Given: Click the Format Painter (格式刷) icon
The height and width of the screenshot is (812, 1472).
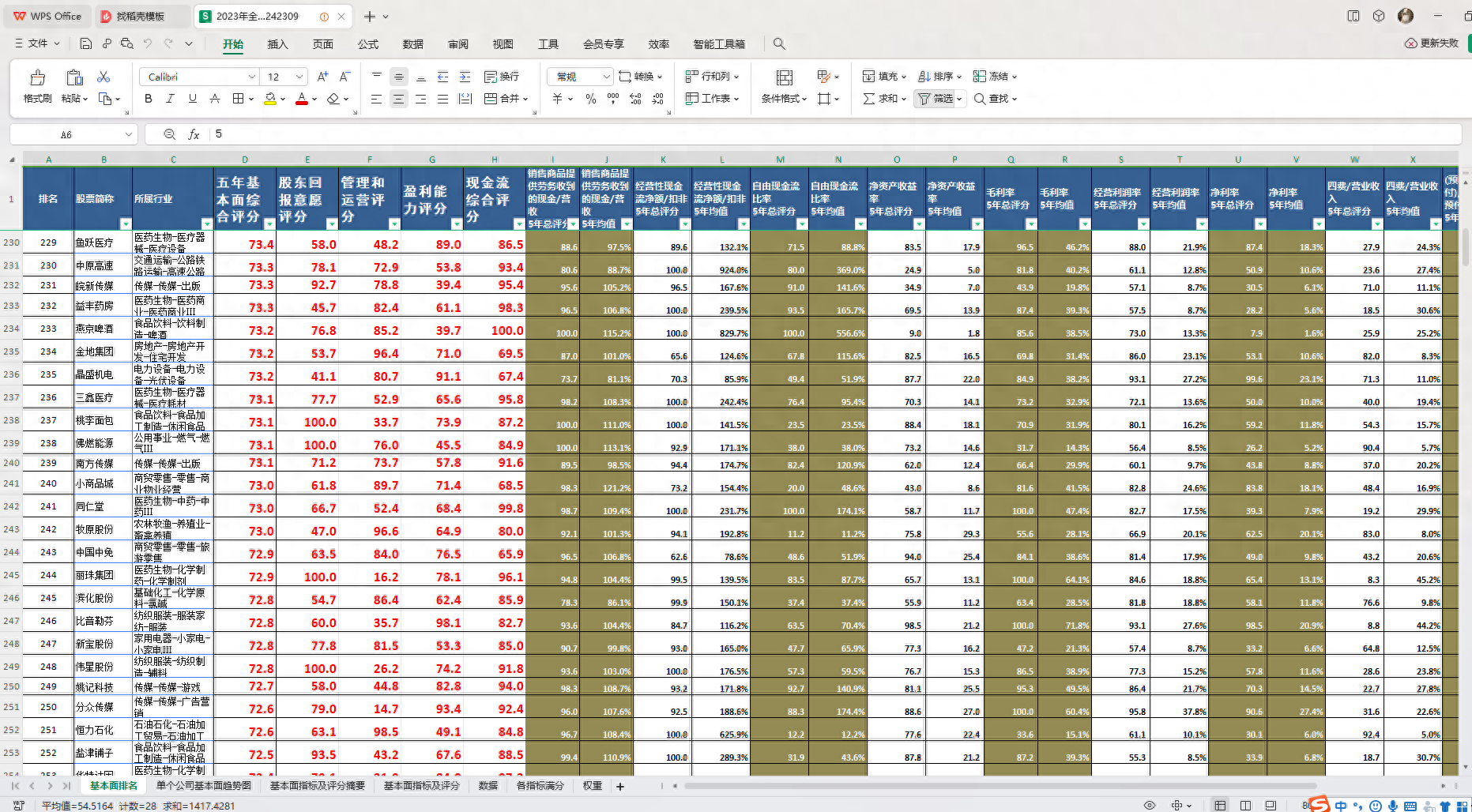Looking at the screenshot, I should pyautogui.click(x=37, y=78).
